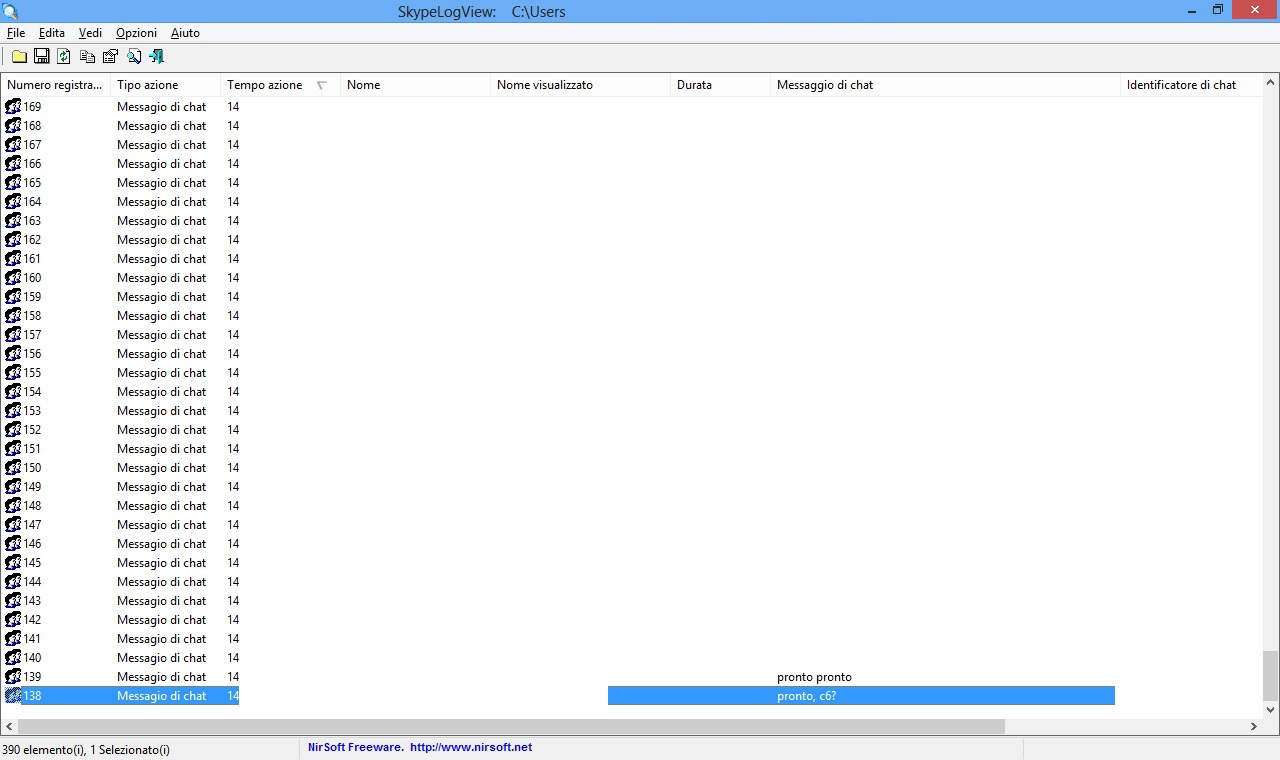
Task: Select record number 168
Action: (32, 125)
